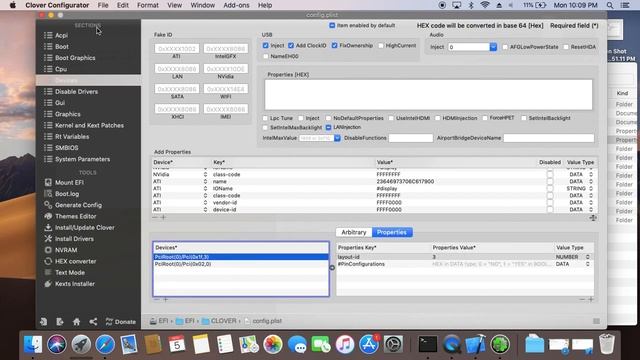Open the SMBIOS section
Image resolution: width=640 pixels, height=360 pixels.
[x=66, y=148]
